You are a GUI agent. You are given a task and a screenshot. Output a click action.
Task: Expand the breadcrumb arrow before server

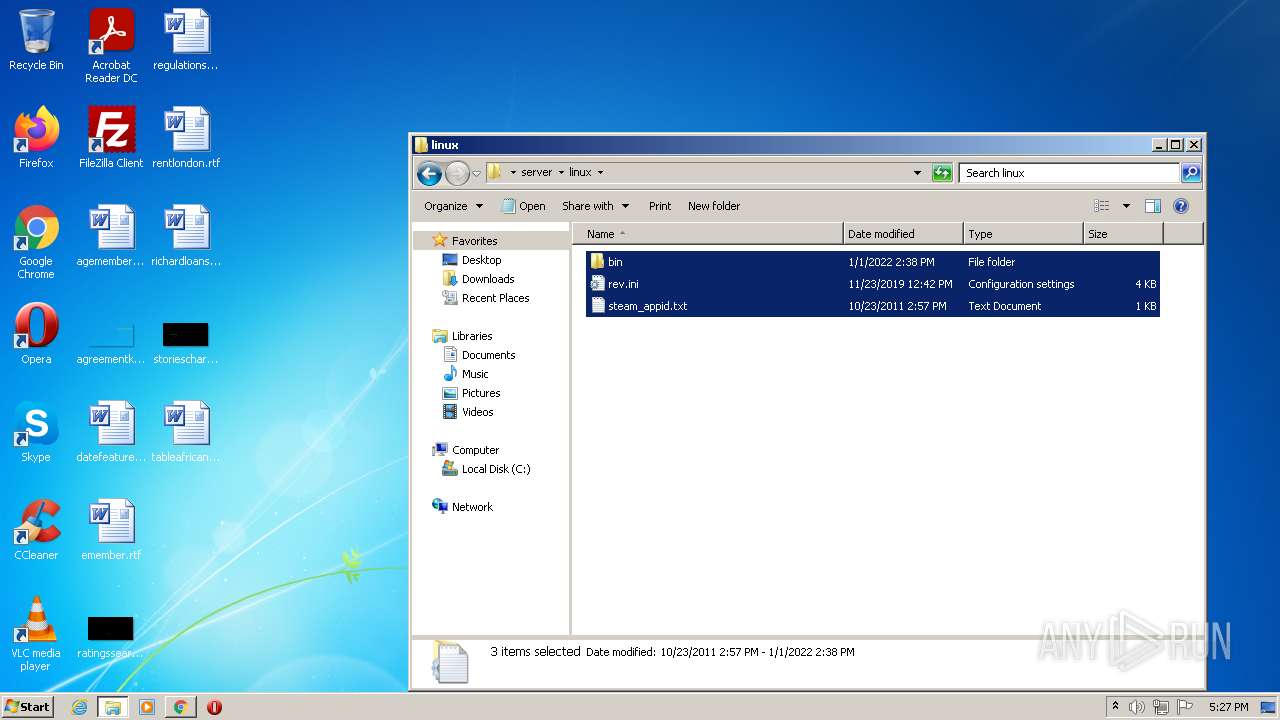pos(513,172)
